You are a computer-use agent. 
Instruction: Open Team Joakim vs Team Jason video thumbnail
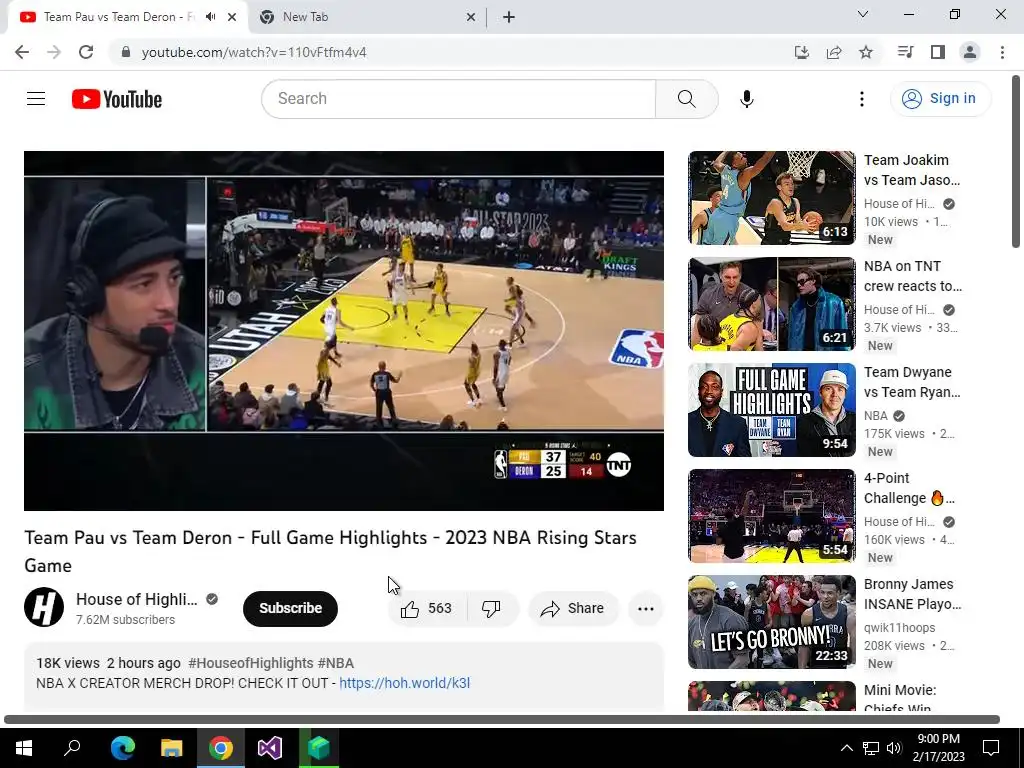tap(771, 198)
